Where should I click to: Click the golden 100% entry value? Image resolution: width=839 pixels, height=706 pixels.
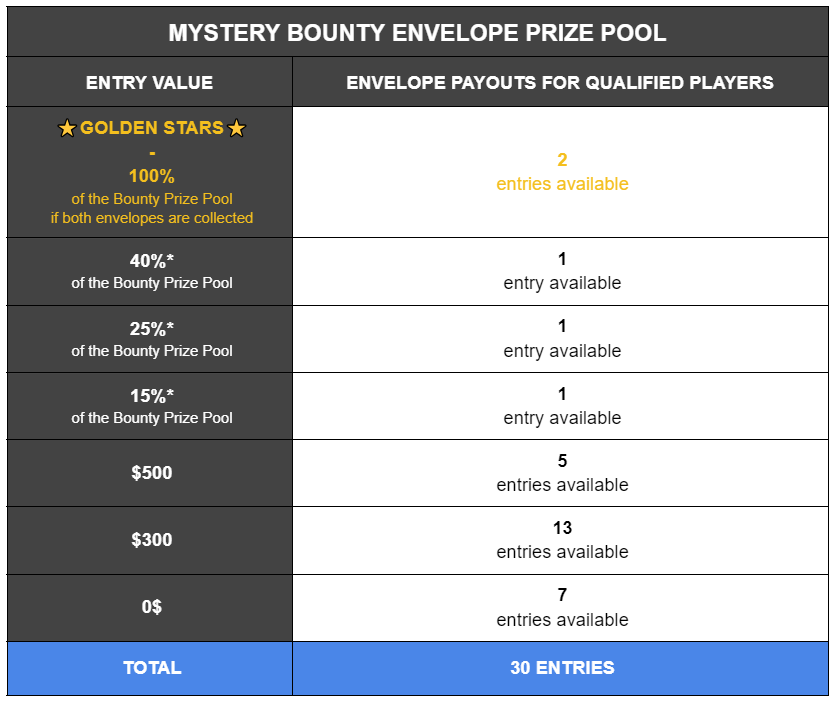tap(152, 176)
